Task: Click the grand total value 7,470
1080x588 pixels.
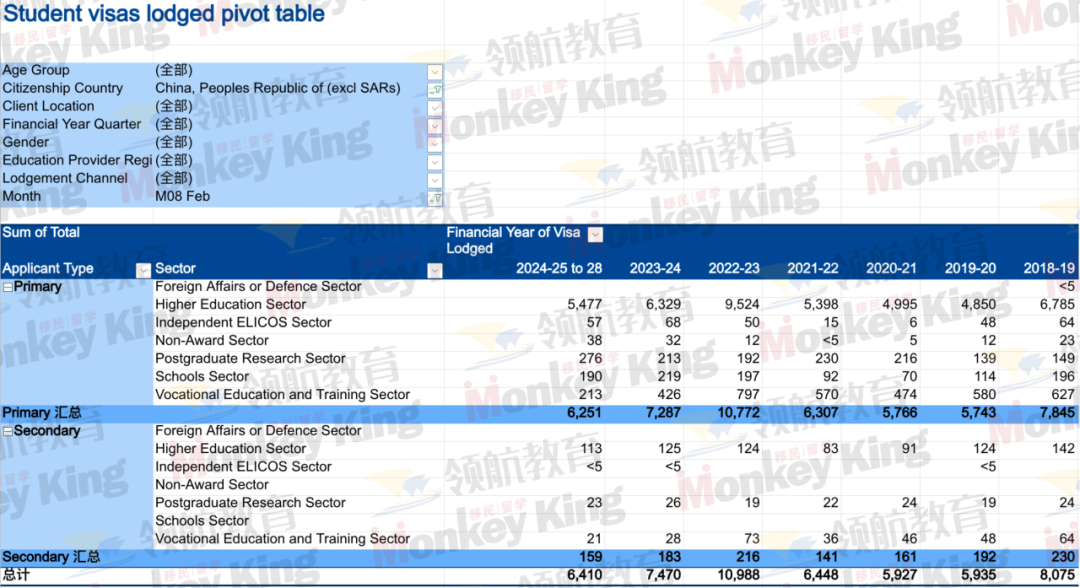Action: pos(664,575)
